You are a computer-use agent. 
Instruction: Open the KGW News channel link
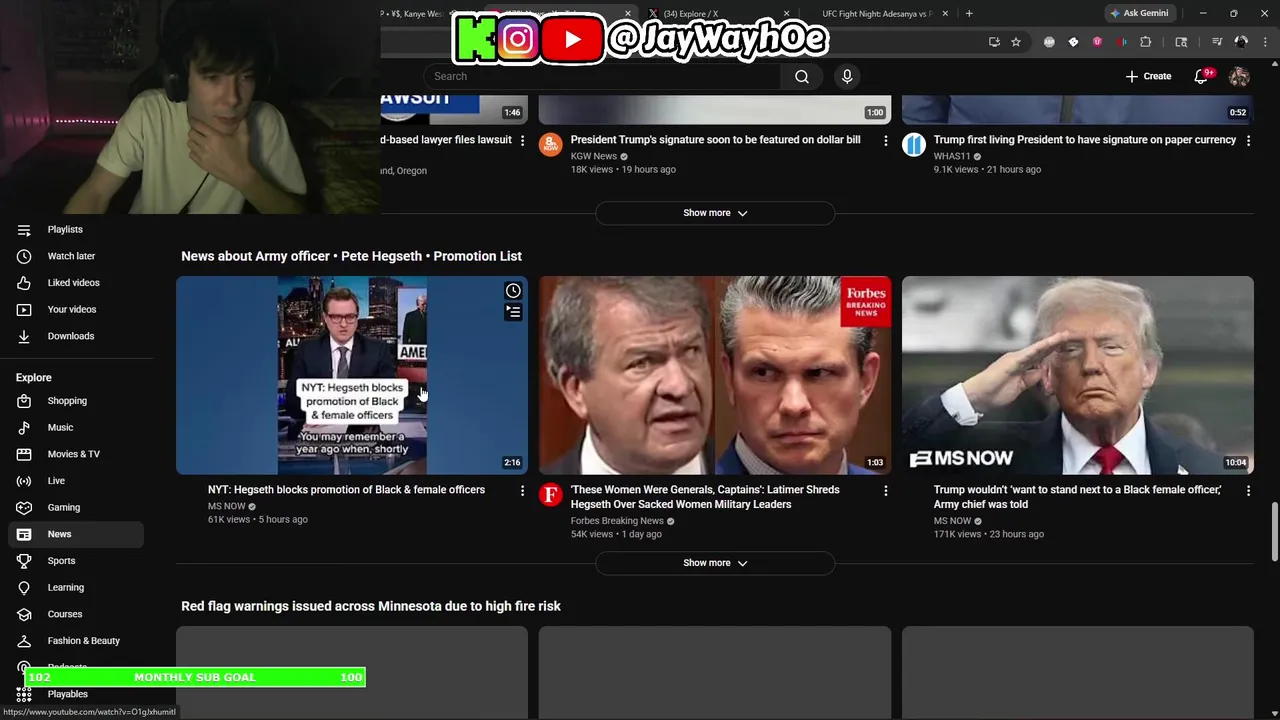(x=594, y=156)
